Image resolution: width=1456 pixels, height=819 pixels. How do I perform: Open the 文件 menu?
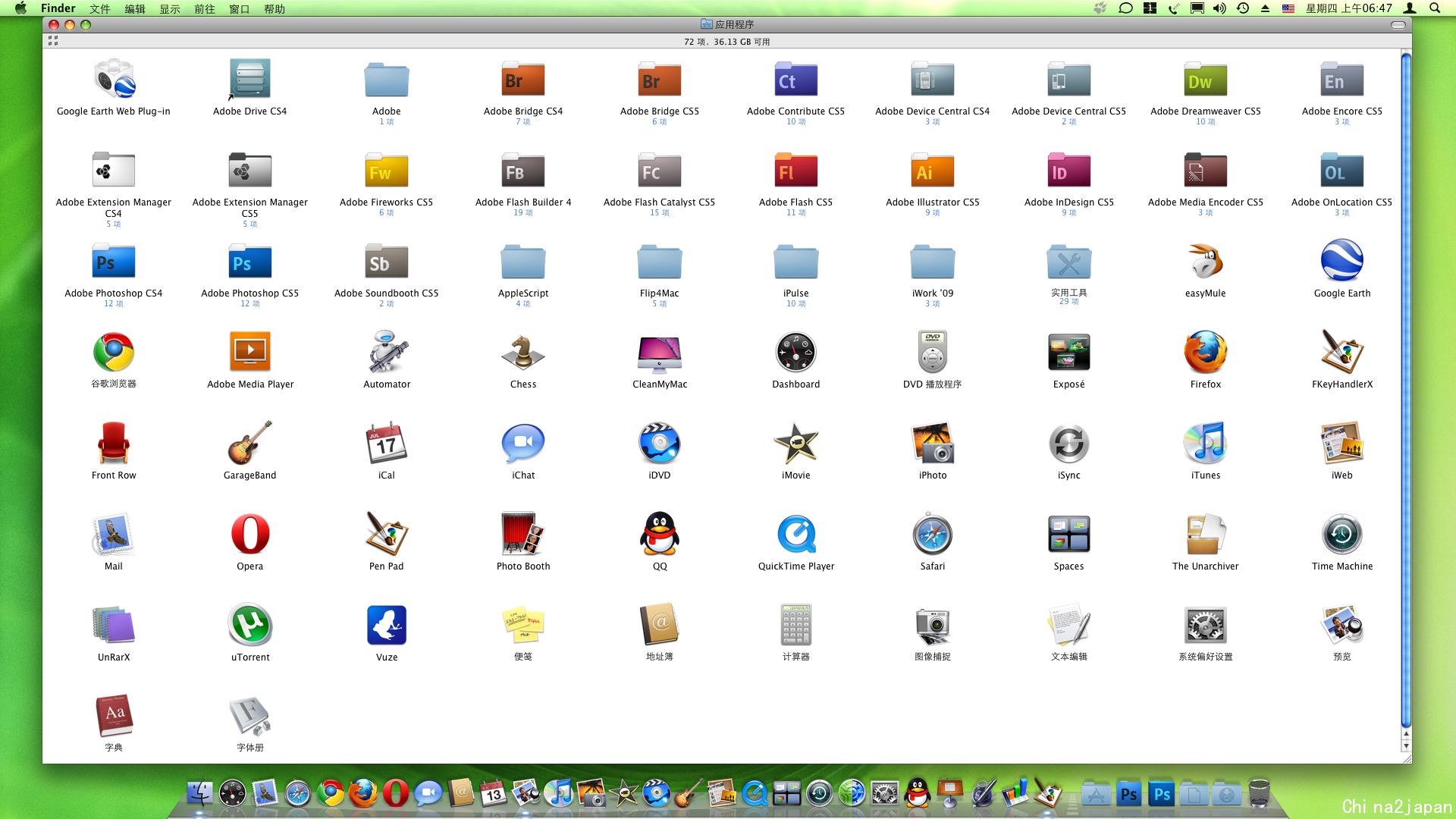tap(100, 8)
